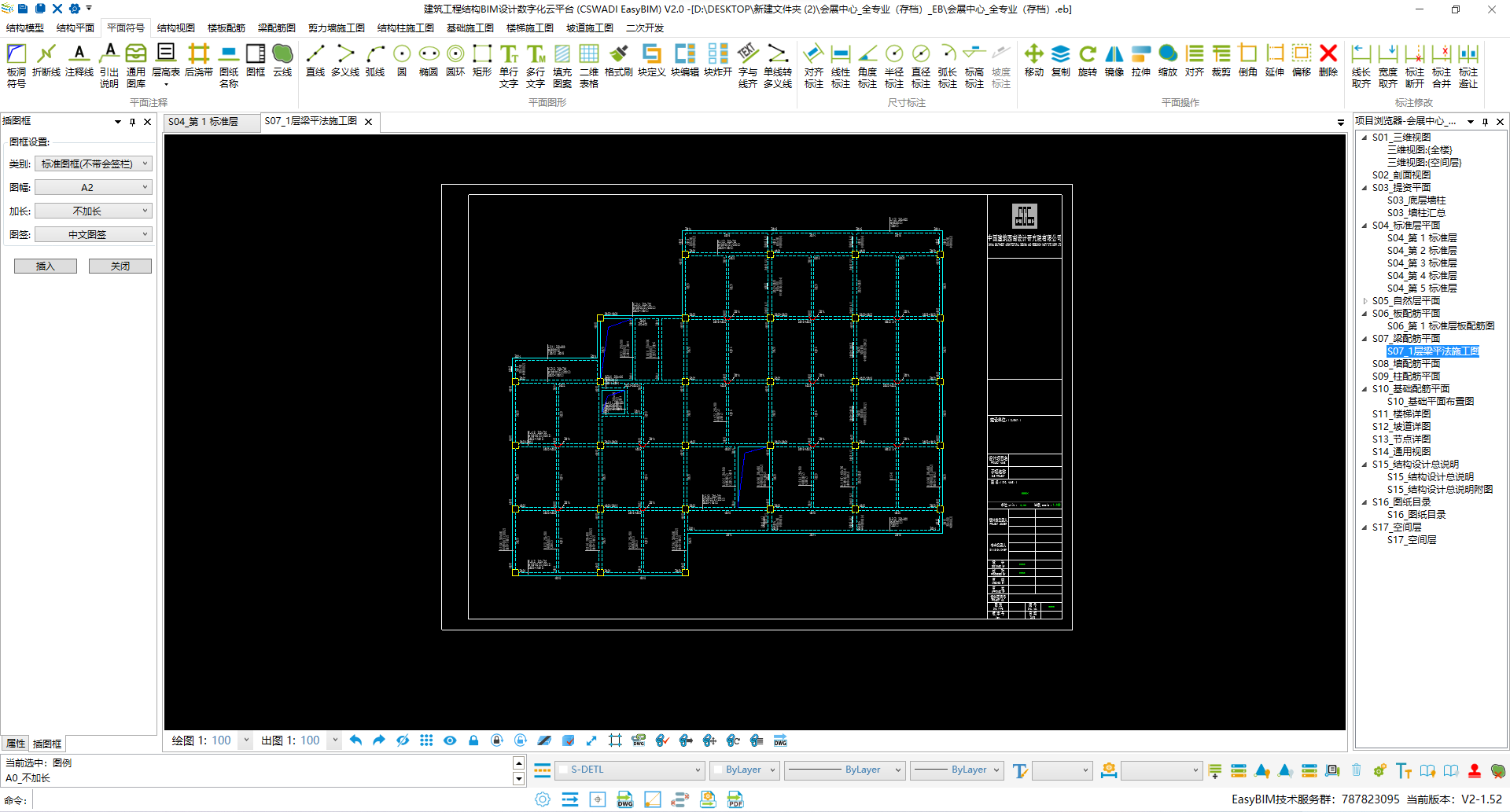Open the 梁配筋图 ribbon tab
The image size is (1510, 812).
pyautogui.click(x=276, y=28)
